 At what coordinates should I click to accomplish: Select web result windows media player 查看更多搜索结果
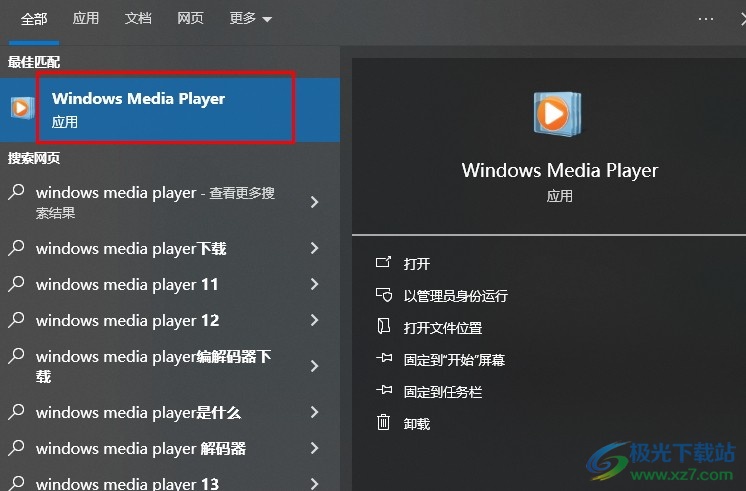169,202
